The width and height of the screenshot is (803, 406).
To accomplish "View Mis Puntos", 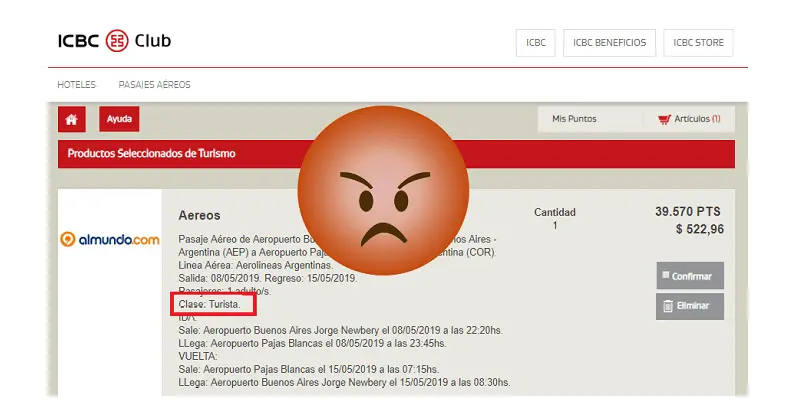I will [574, 119].
